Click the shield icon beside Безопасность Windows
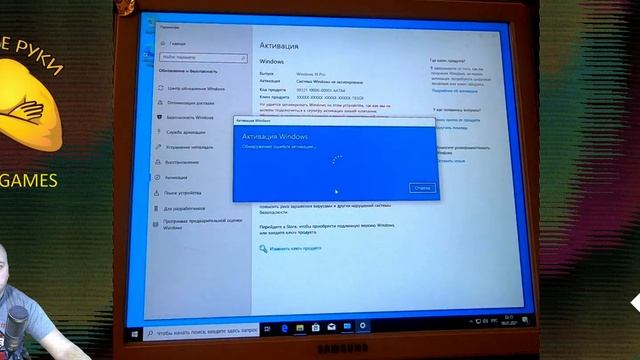This screenshot has height=360, width=640. click(x=159, y=117)
